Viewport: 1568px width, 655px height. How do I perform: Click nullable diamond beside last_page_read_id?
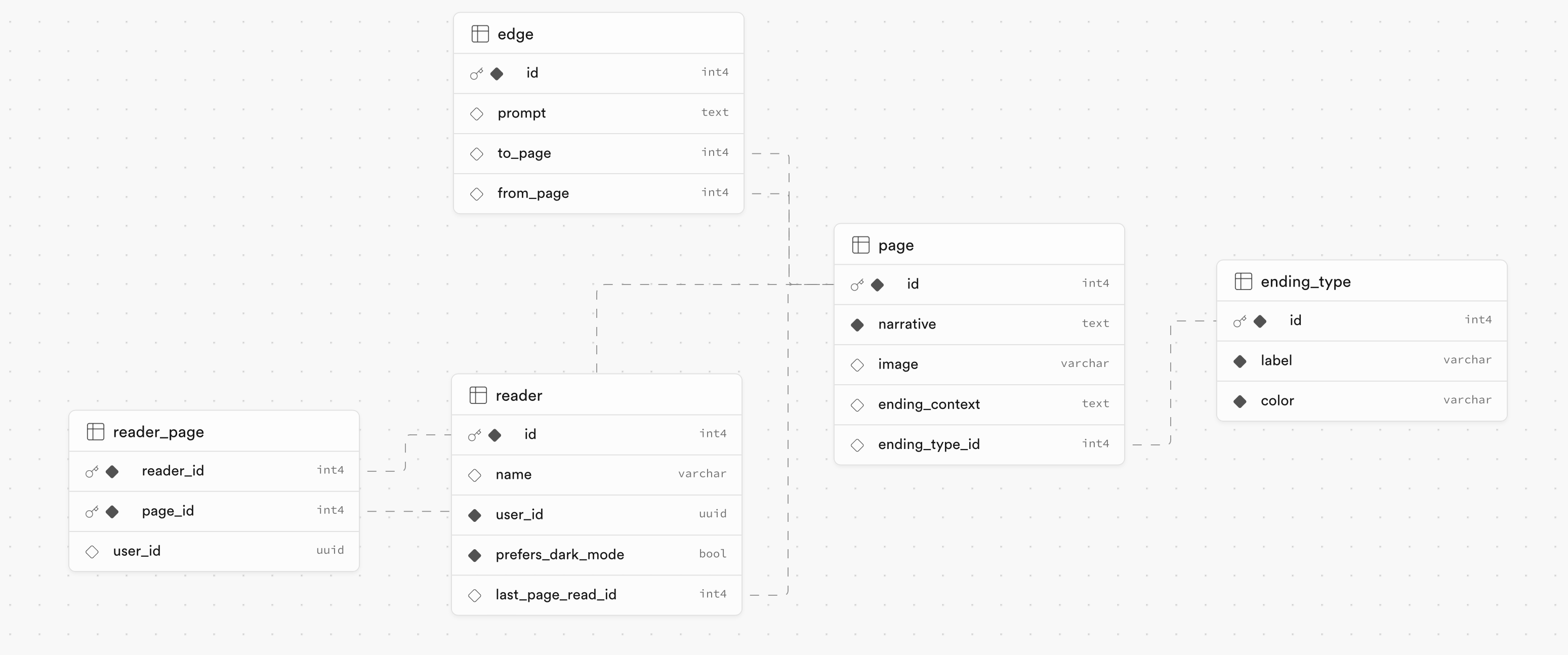pos(475,595)
